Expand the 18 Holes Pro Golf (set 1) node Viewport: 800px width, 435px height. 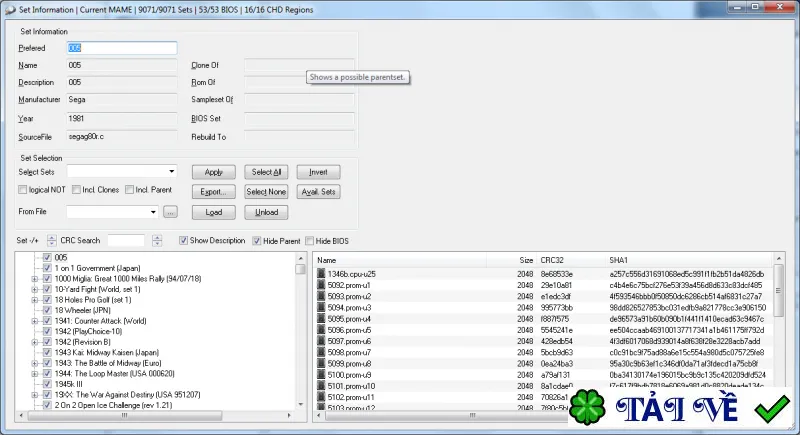tap(35, 300)
